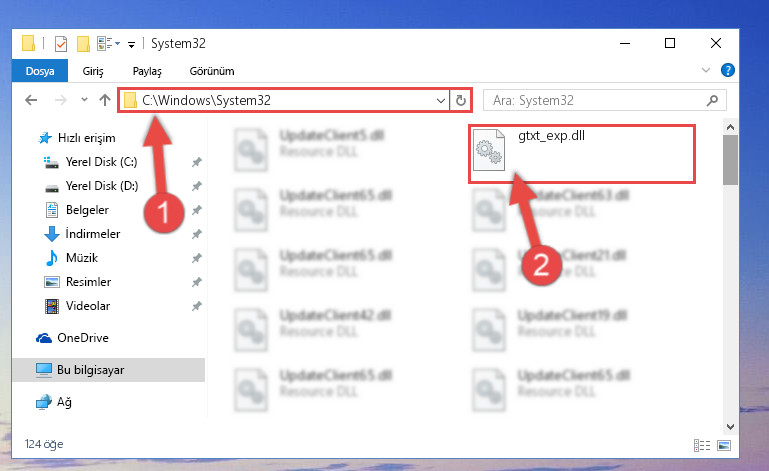Select Yerel Disk (C:) in sidebar

tap(101, 162)
